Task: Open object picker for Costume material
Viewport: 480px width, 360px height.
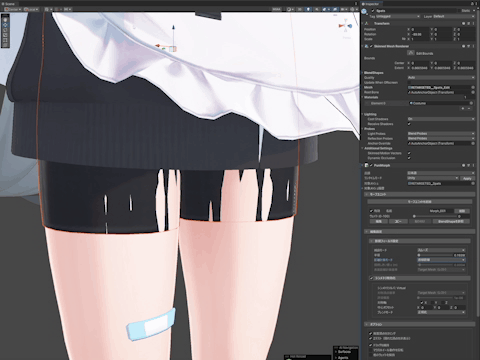Action: (471, 103)
